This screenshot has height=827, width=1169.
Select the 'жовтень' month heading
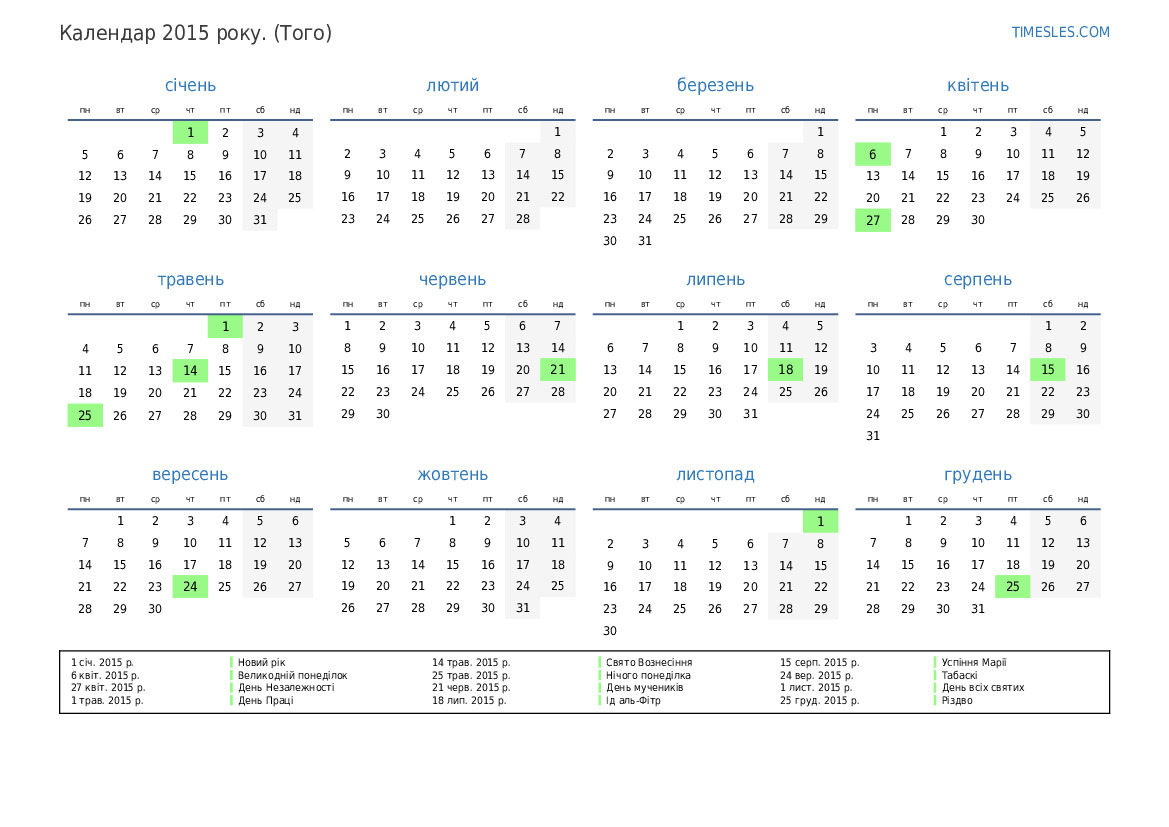[x=453, y=474]
